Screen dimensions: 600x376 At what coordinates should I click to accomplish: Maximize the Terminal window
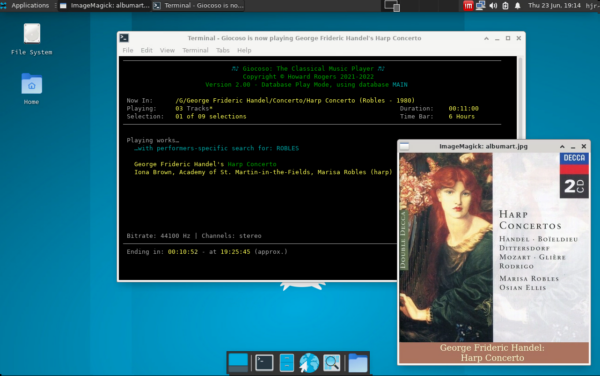click(x=508, y=38)
